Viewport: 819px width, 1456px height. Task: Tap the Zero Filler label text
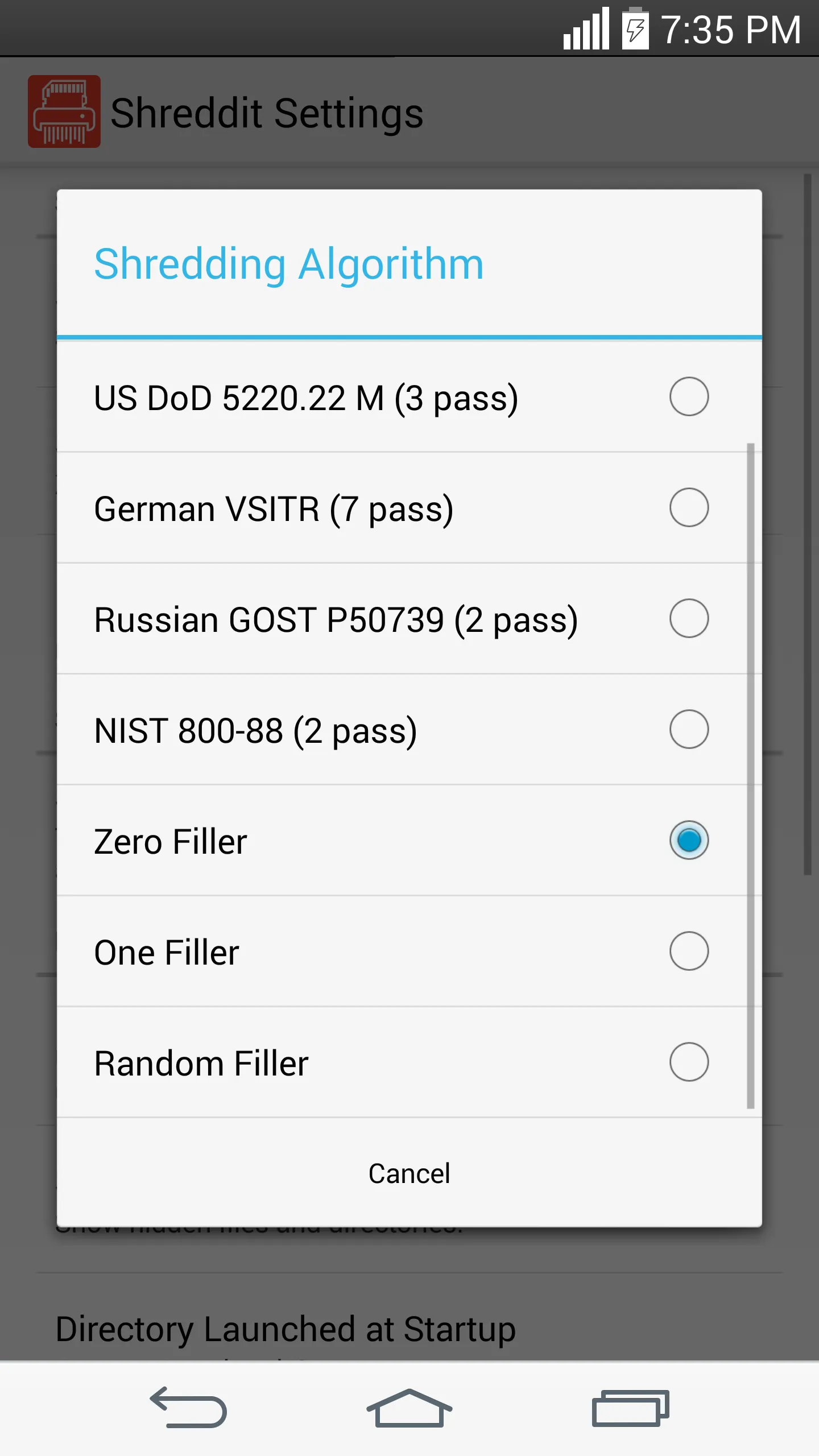[171, 841]
